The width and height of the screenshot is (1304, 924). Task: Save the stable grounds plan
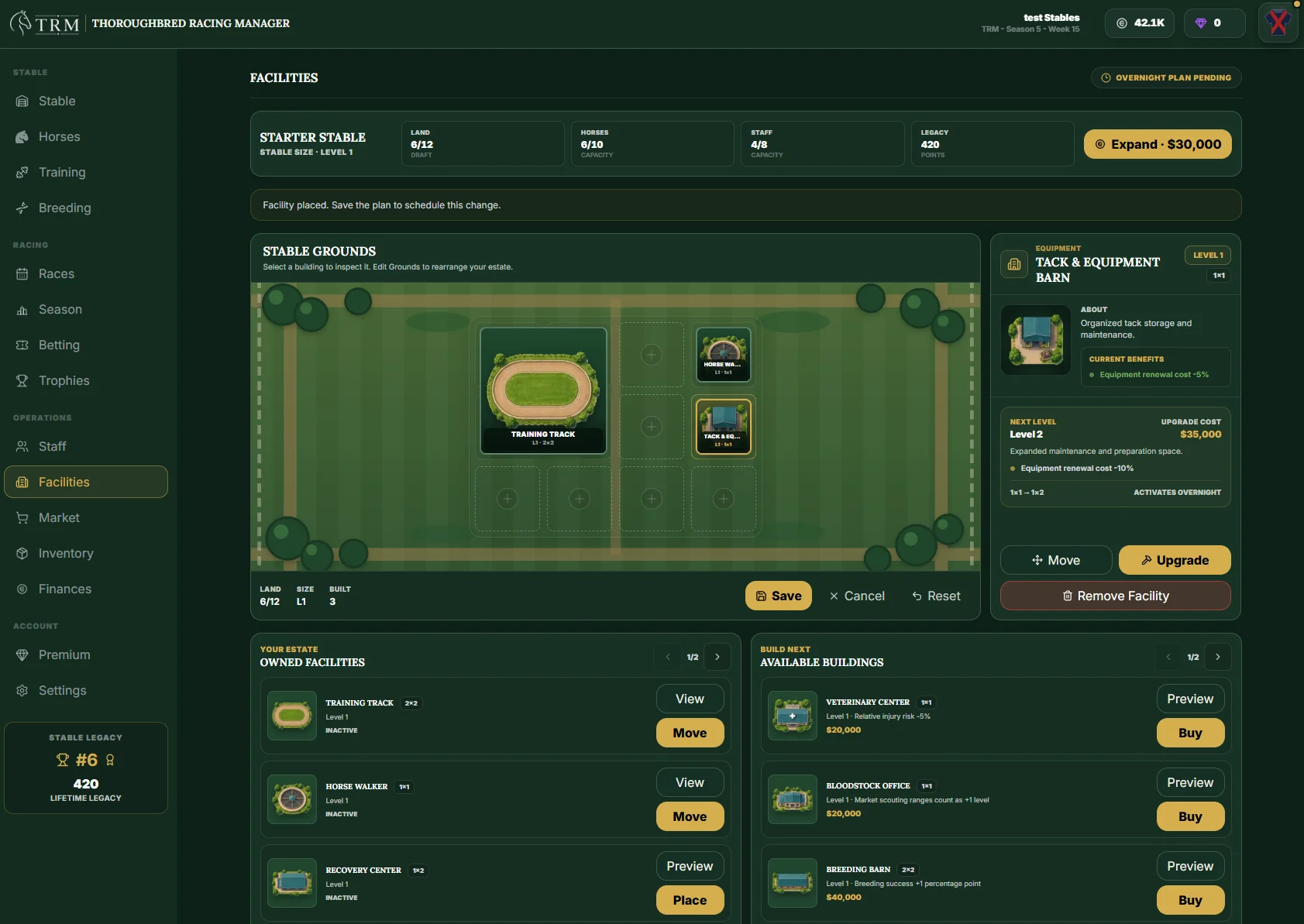[779, 596]
